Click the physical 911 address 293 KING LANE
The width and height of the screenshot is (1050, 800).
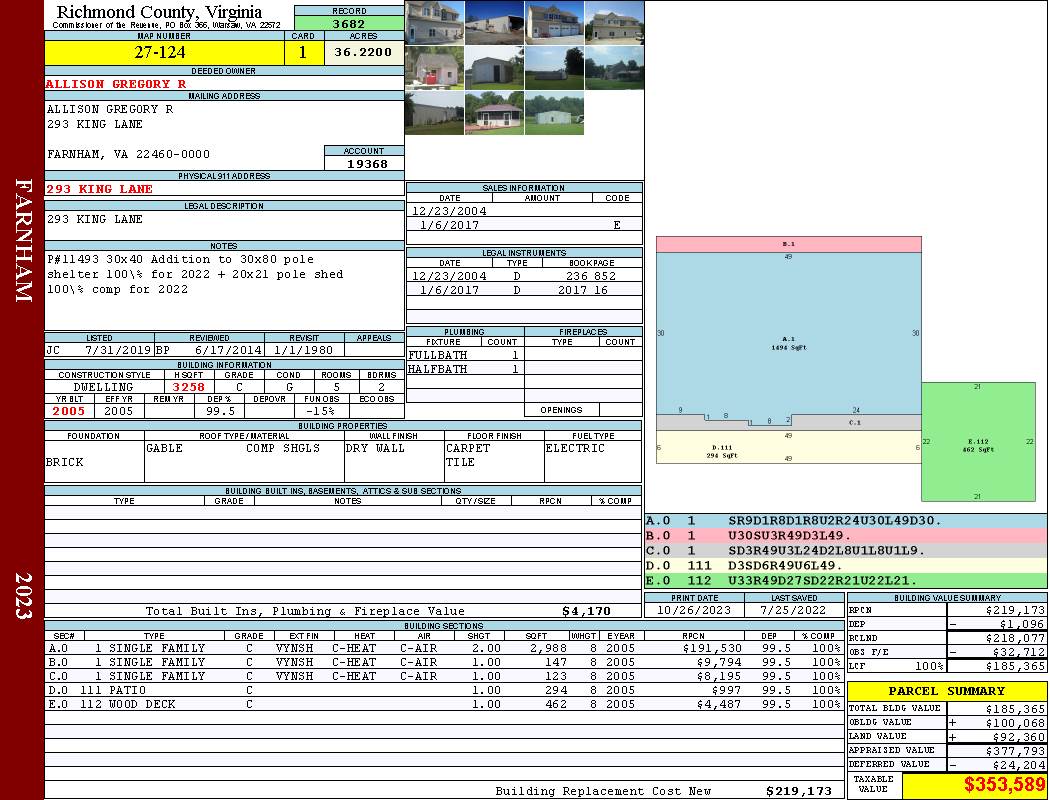[x=100, y=189]
